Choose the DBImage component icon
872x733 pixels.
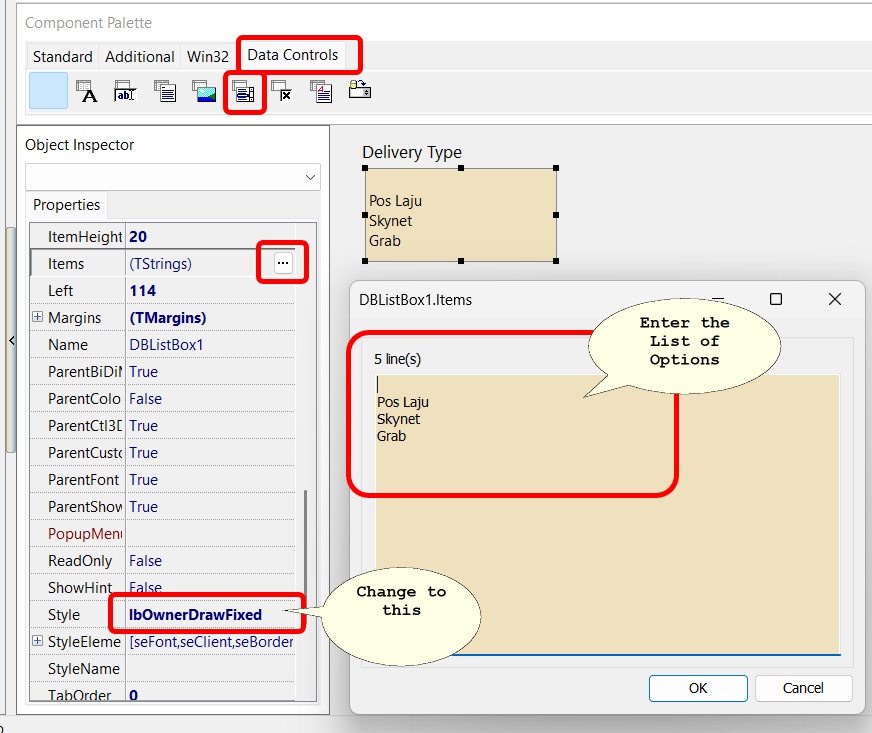204,92
